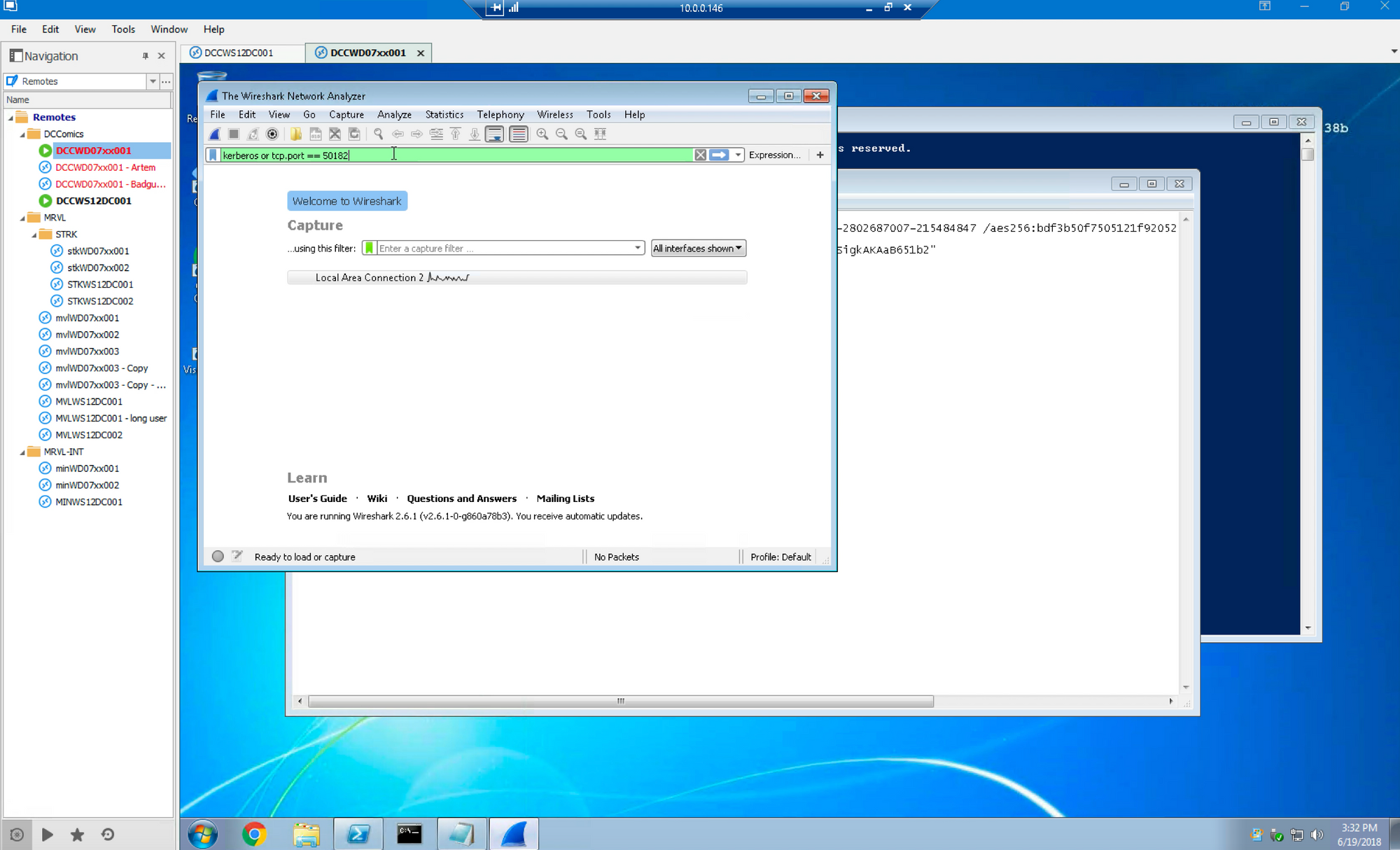Open capture filter dropdown arrow

point(638,248)
